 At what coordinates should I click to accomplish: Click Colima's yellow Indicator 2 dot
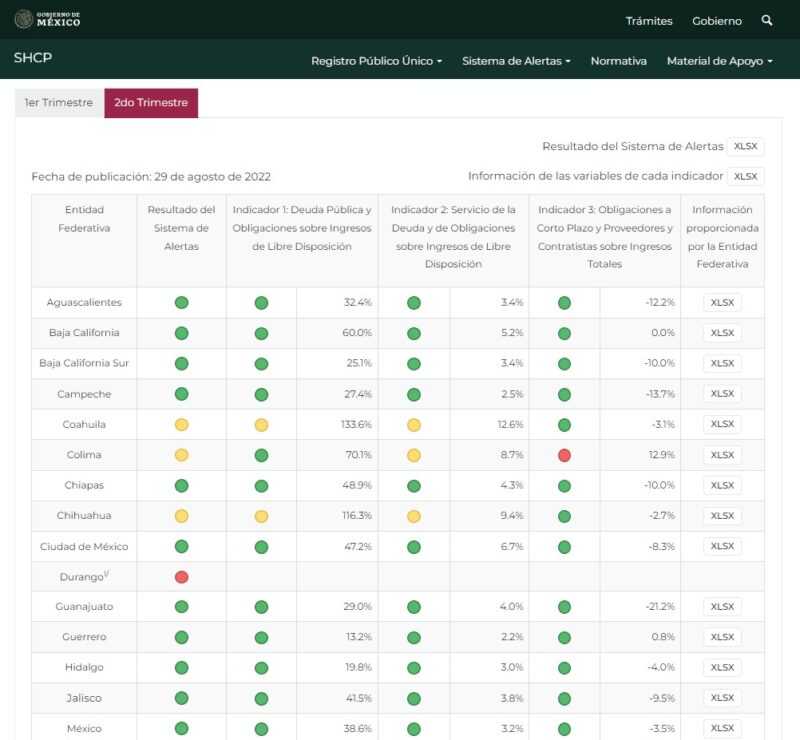click(x=413, y=455)
